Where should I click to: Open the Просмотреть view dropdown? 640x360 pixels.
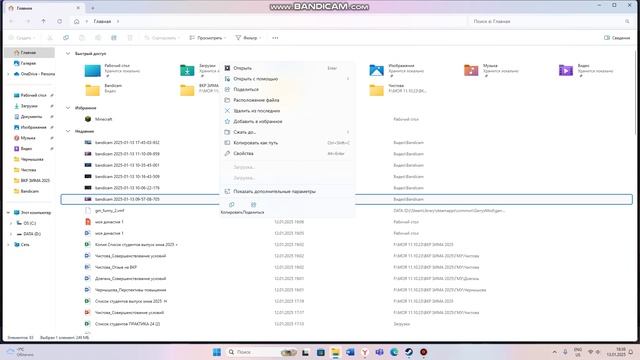(208, 38)
